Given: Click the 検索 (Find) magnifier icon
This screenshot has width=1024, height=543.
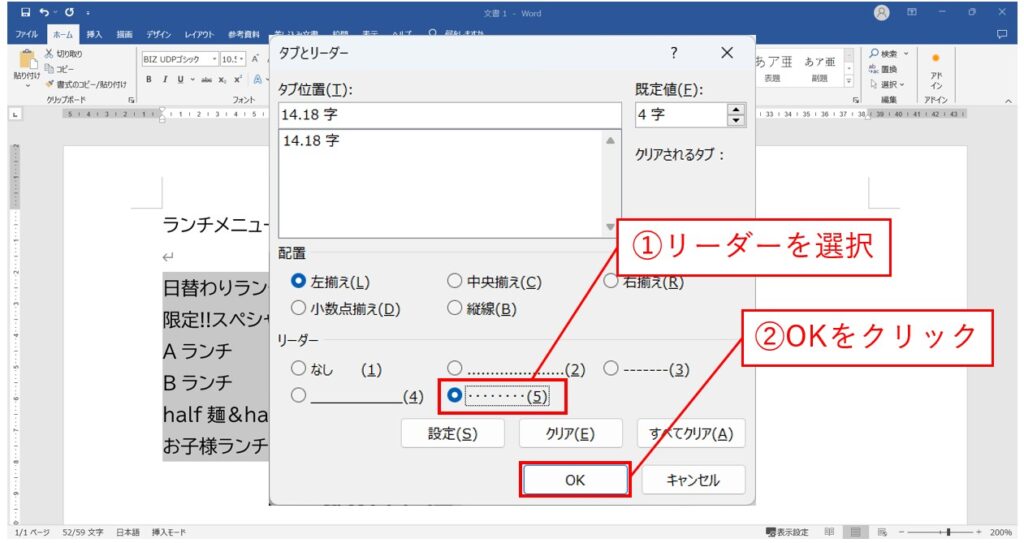Looking at the screenshot, I should 874,54.
